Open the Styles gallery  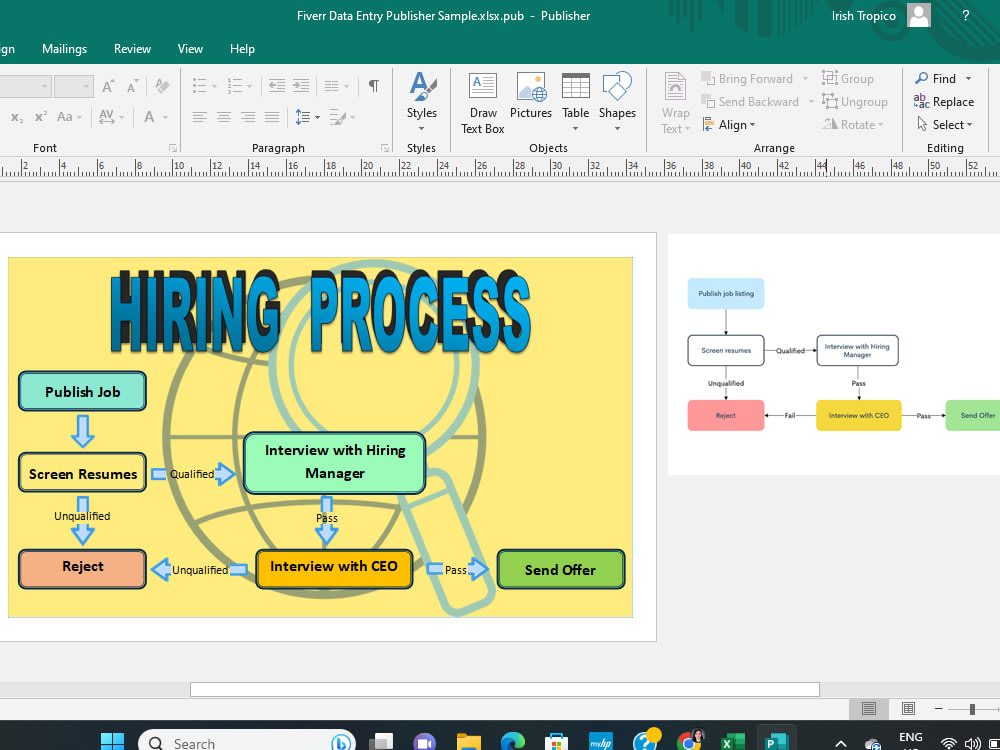click(x=422, y=102)
